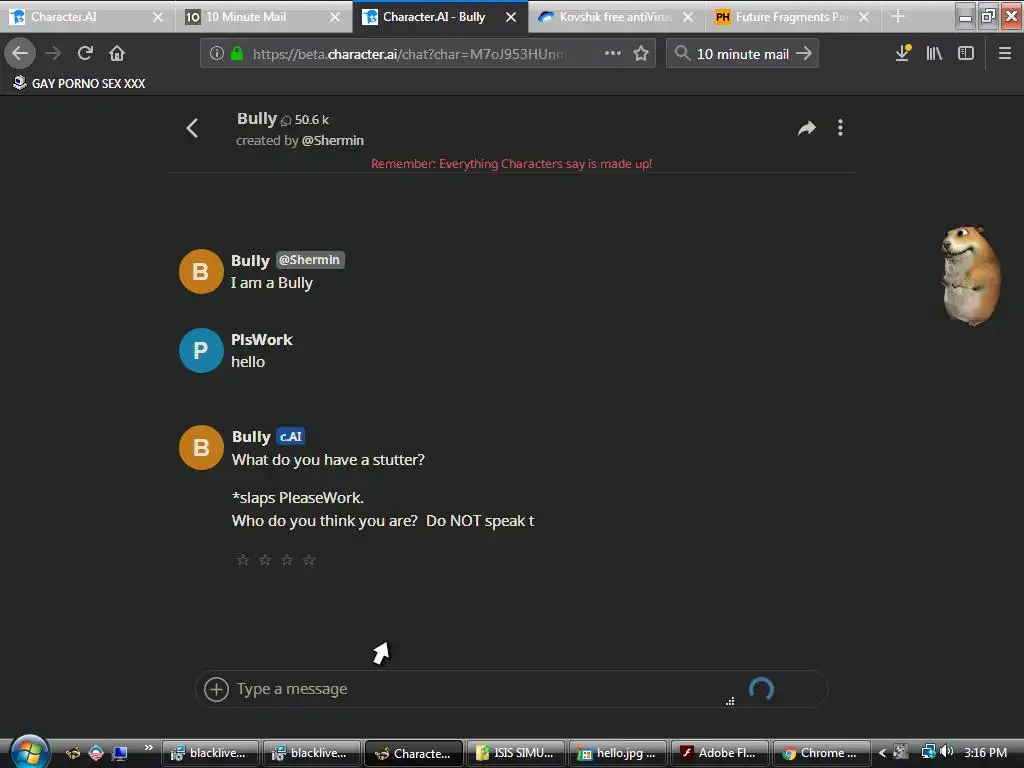The width and height of the screenshot is (1024, 768).
Task: Expand the quick launch overflow chevron
Action: click(x=148, y=747)
